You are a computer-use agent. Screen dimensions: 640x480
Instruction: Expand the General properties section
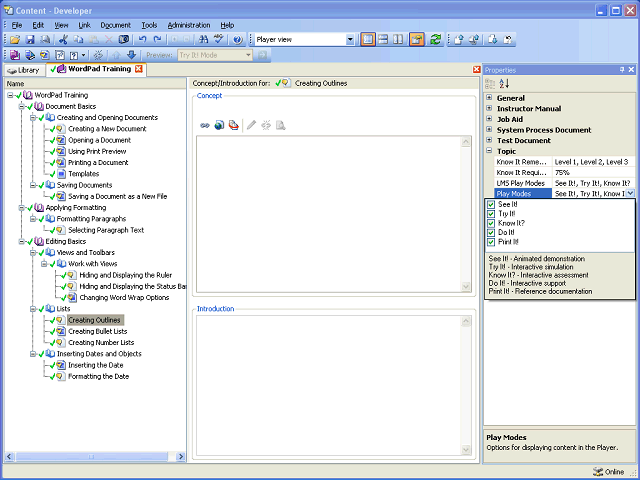coord(489,98)
